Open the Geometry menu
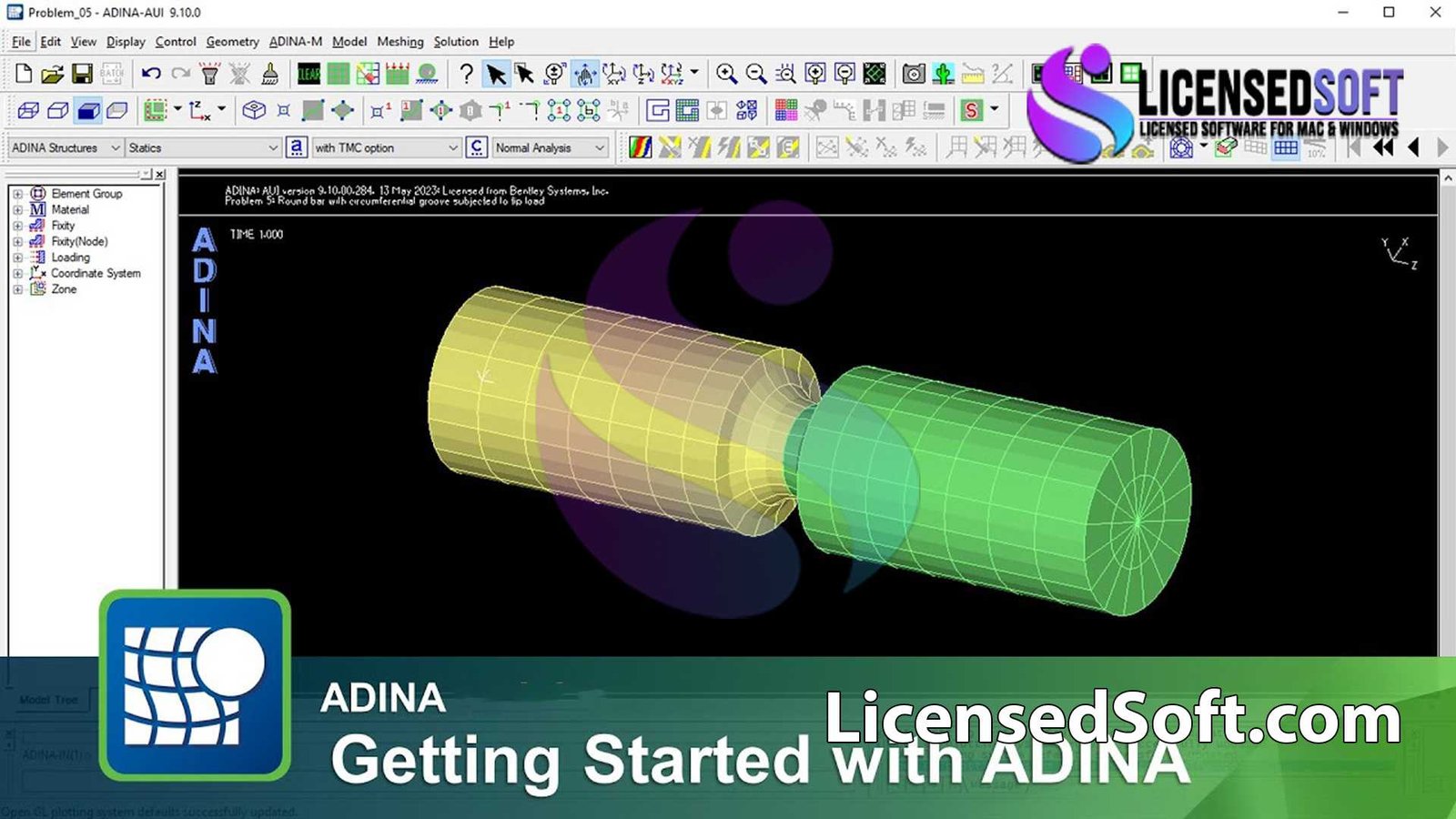The image size is (1456, 819). point(232,41)
